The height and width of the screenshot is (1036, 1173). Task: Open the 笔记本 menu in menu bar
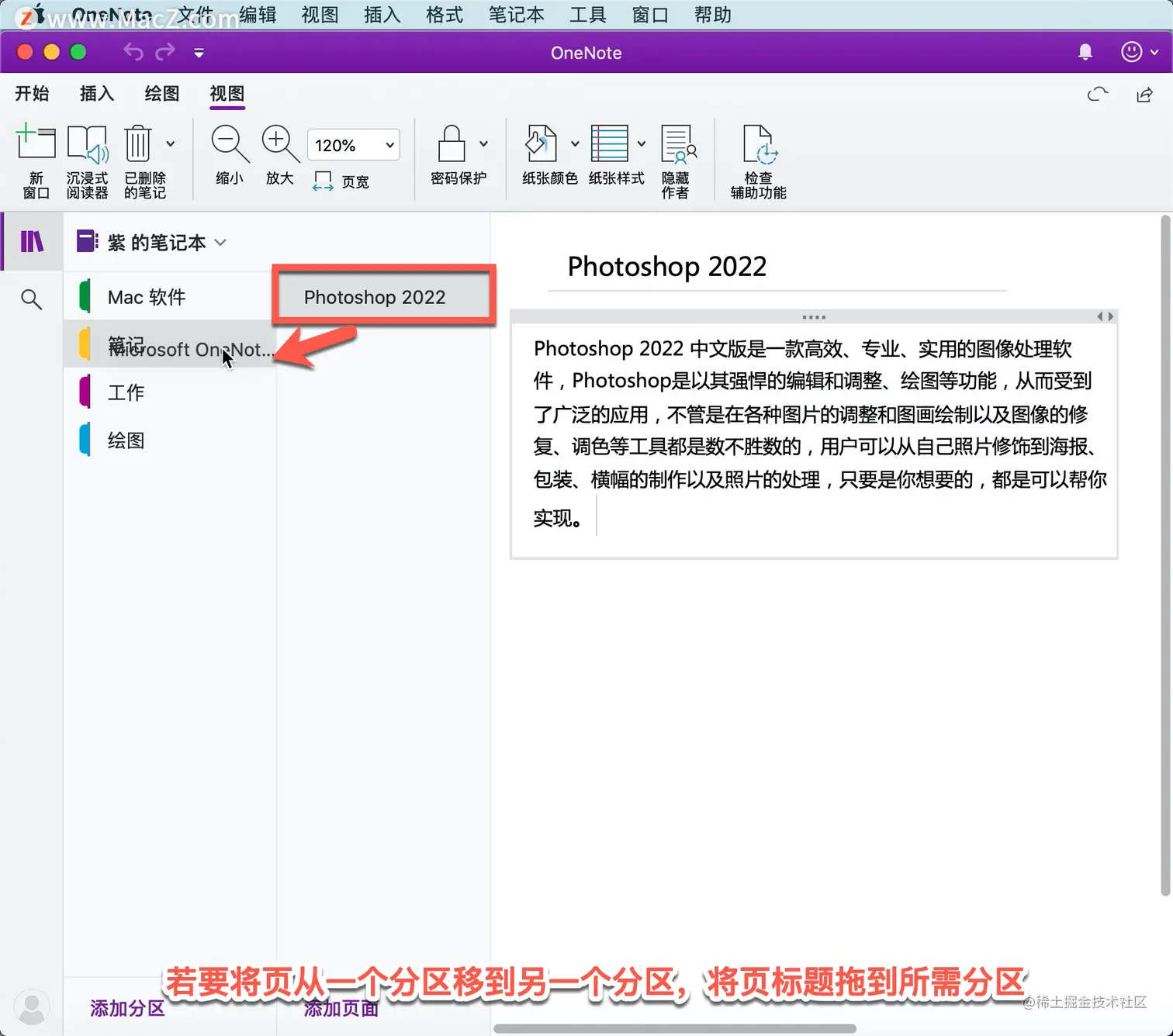tap(516, 15)
